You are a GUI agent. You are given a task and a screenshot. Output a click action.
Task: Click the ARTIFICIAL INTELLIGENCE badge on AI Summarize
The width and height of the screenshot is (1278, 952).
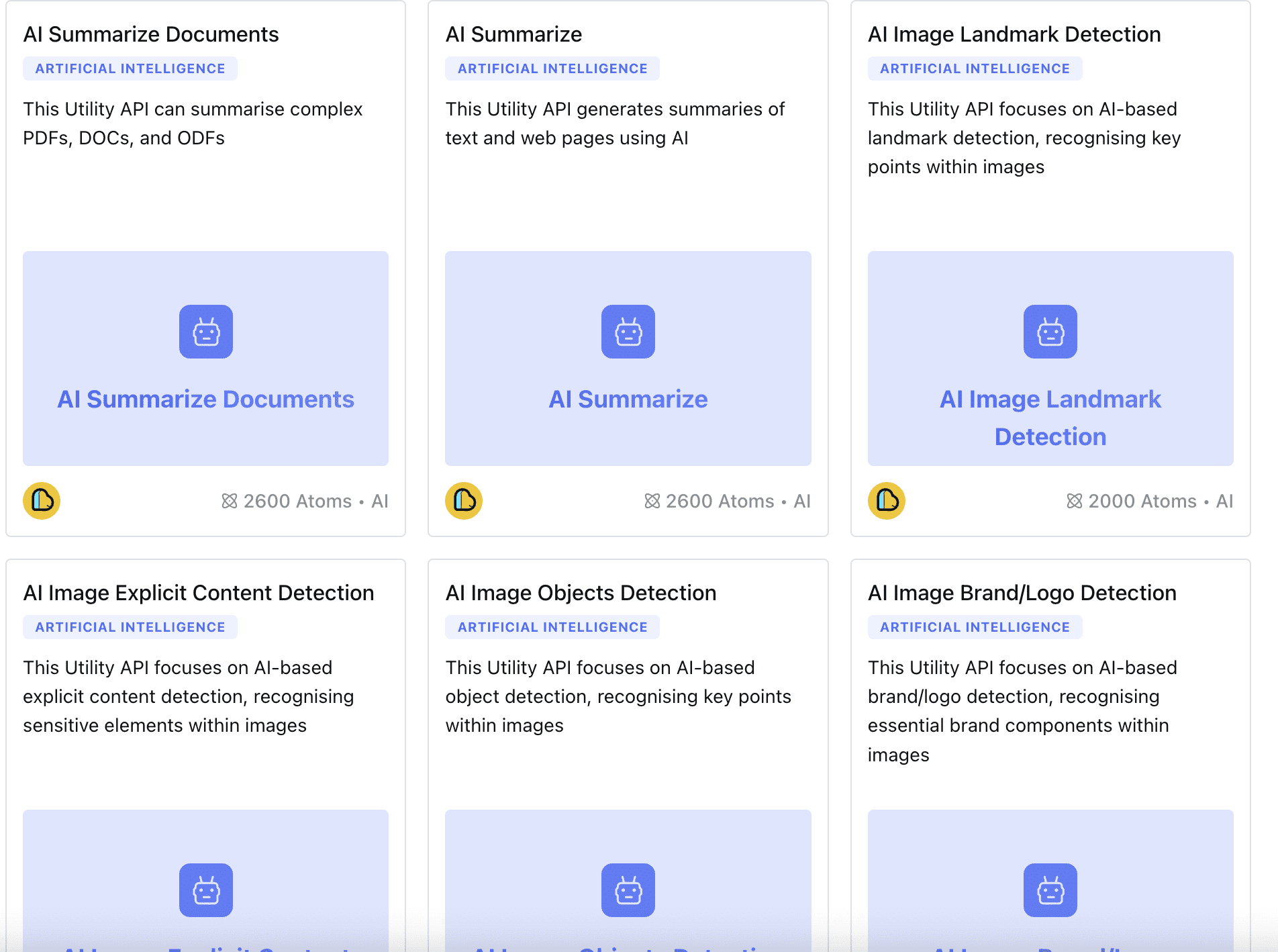(552, 68)
